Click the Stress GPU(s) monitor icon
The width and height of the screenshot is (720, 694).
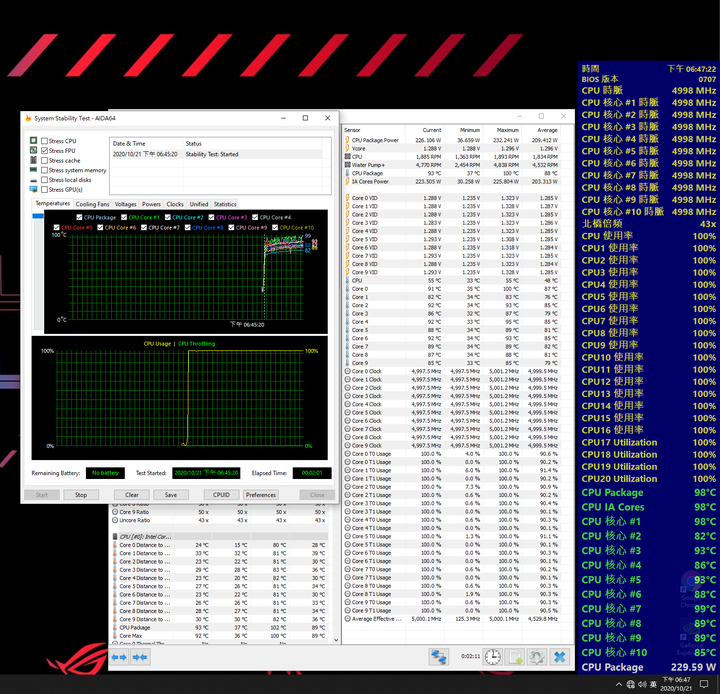click(34, 190)
